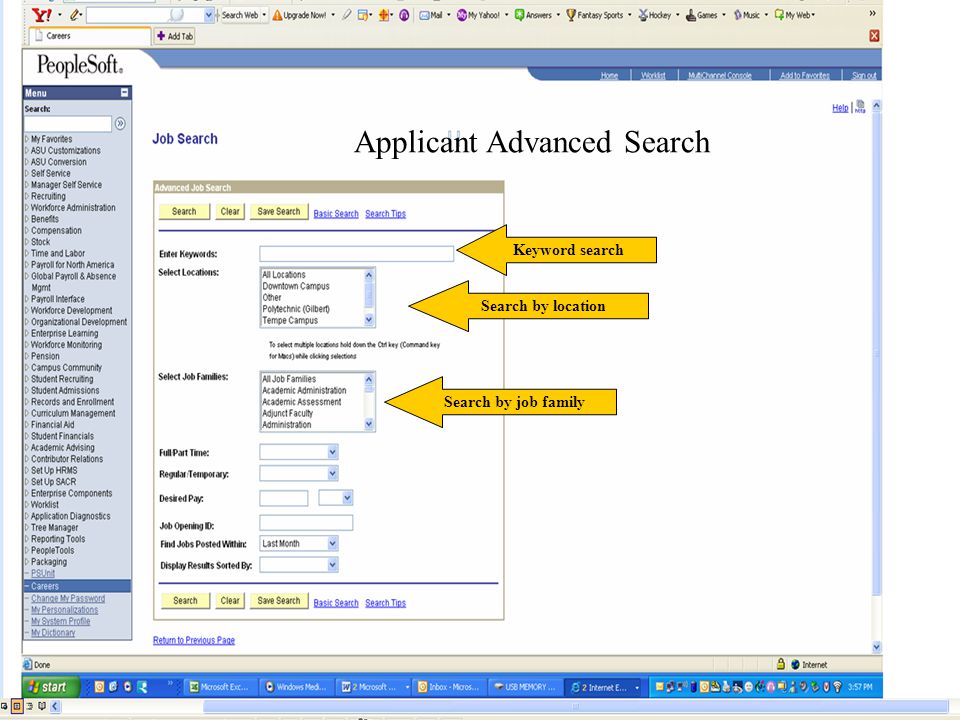Click the Add to Favorites link
The height and width of the screenshot is (720, 960).
(x=804, y=75)
